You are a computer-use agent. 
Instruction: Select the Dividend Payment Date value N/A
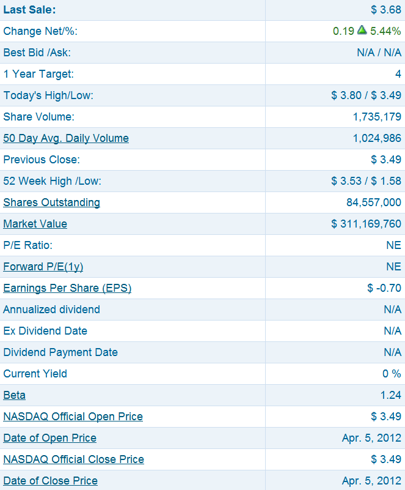(x=393, y=352)
